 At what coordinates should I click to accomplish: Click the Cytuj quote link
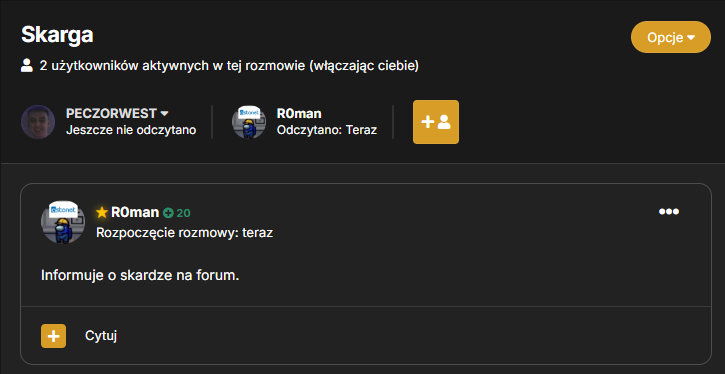[x=101, y=336]
